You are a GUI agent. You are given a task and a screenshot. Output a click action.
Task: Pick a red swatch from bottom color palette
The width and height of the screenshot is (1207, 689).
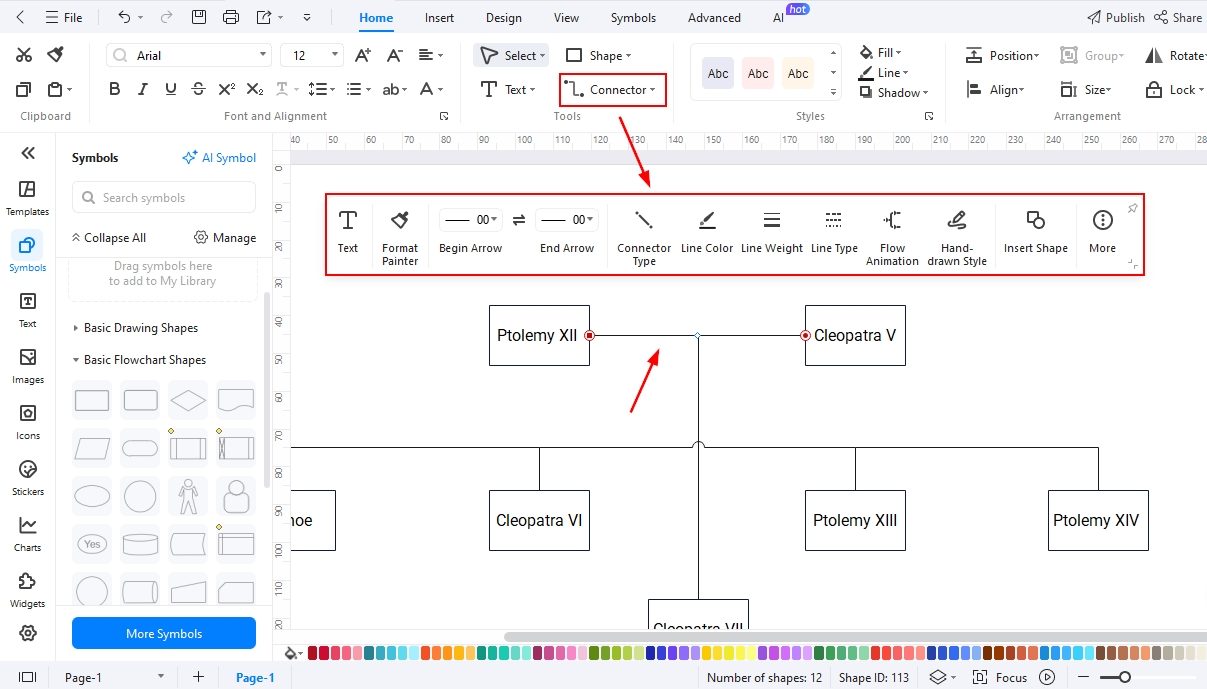coord(313,651)
